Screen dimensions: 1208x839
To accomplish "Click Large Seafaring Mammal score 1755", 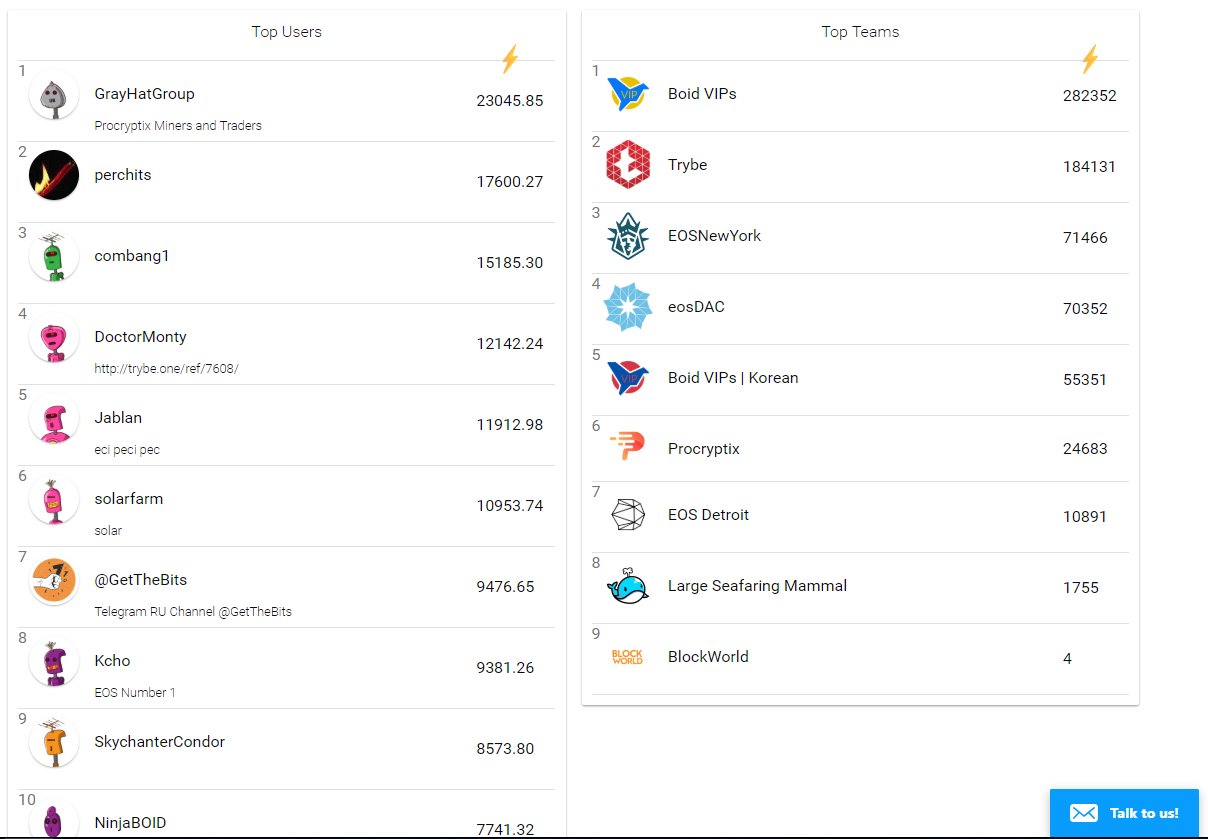I will coord(1081,588).
